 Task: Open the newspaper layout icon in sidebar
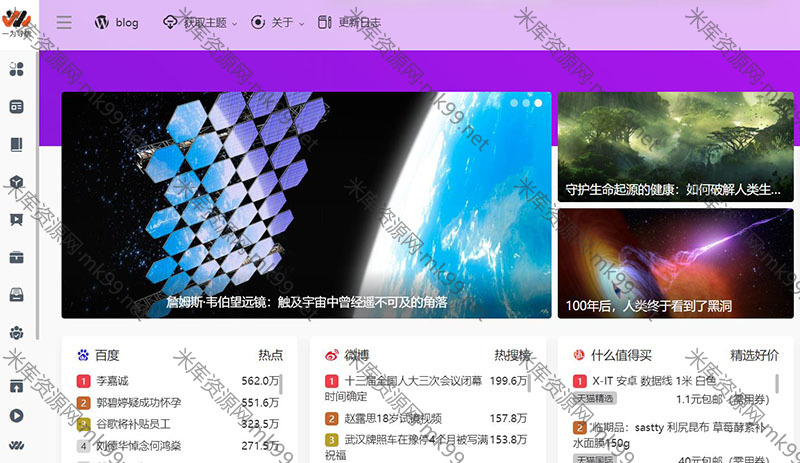(16, 107)
